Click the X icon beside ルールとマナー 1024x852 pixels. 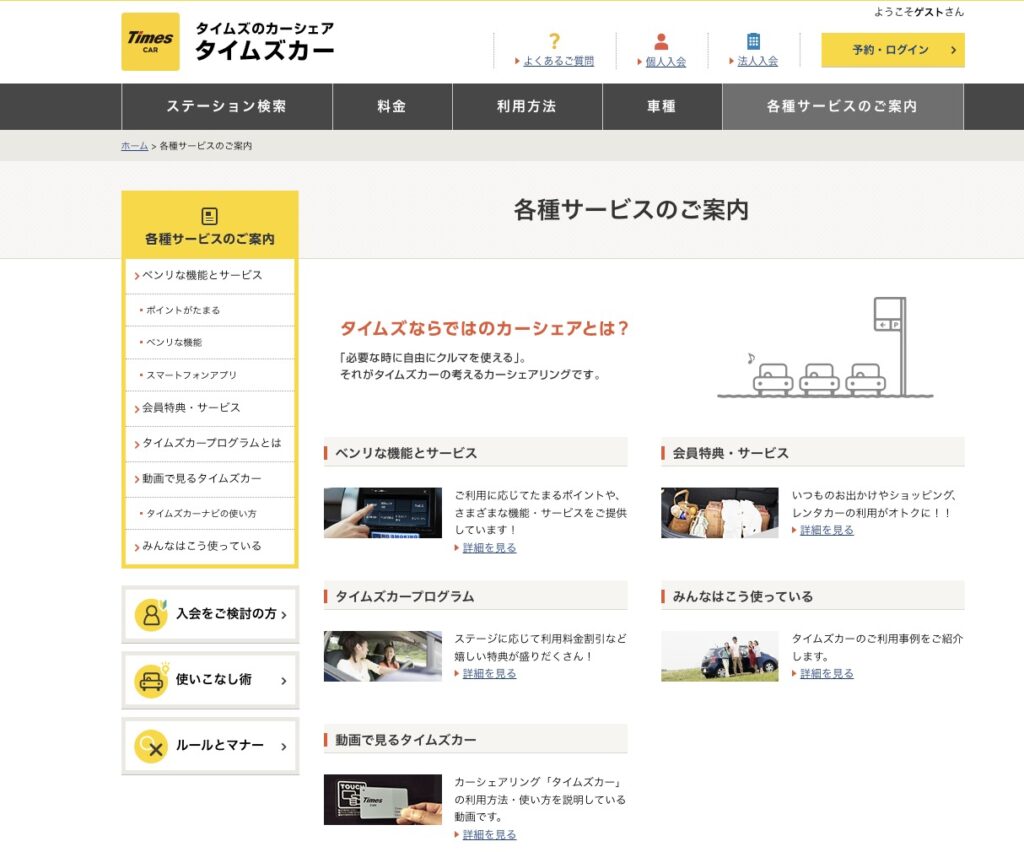point(151,746)
